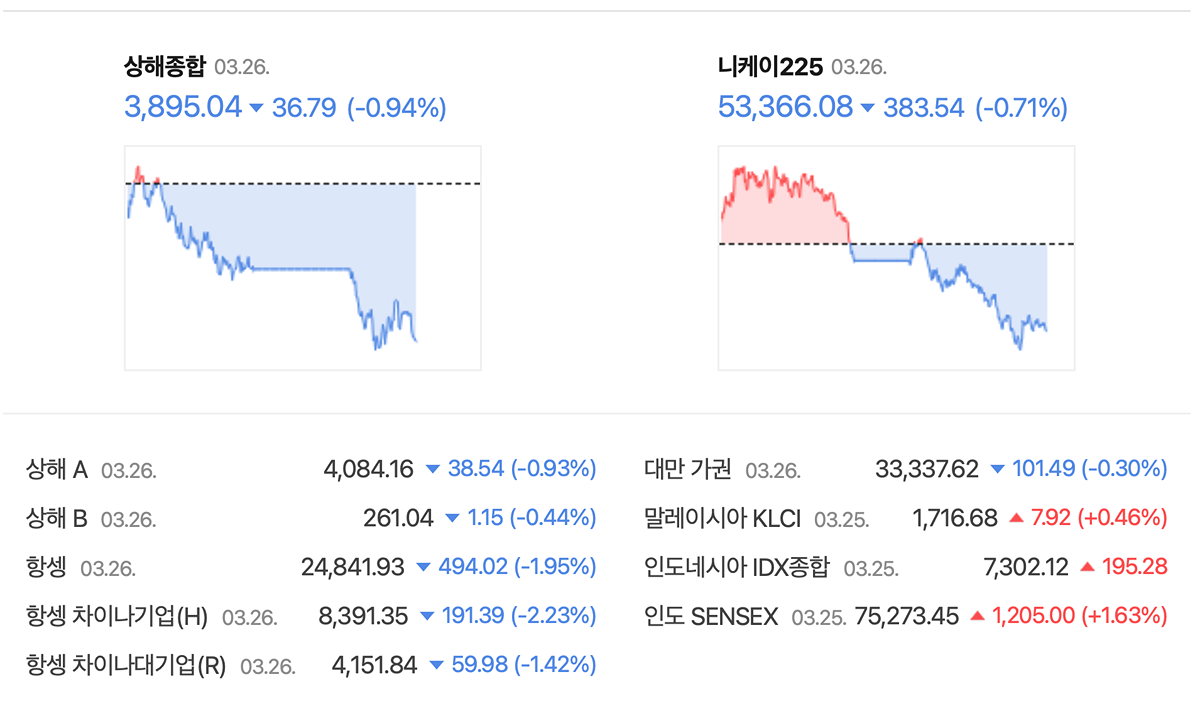Open the 대만 가권 index

click(x=688, y=469)
